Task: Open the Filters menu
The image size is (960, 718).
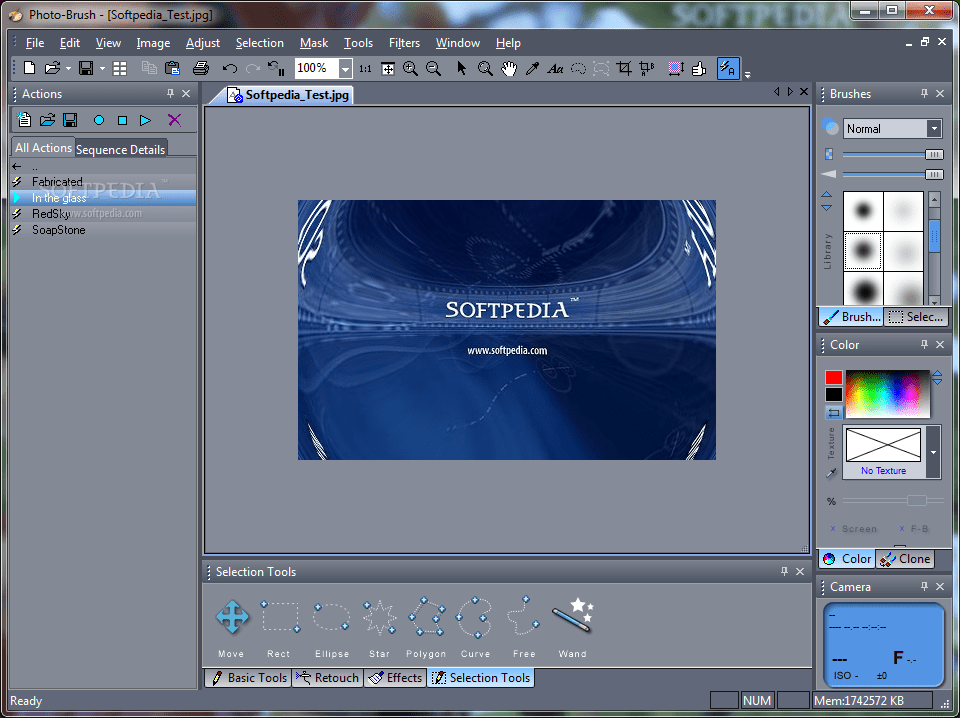Action: [x=404, y=43]
